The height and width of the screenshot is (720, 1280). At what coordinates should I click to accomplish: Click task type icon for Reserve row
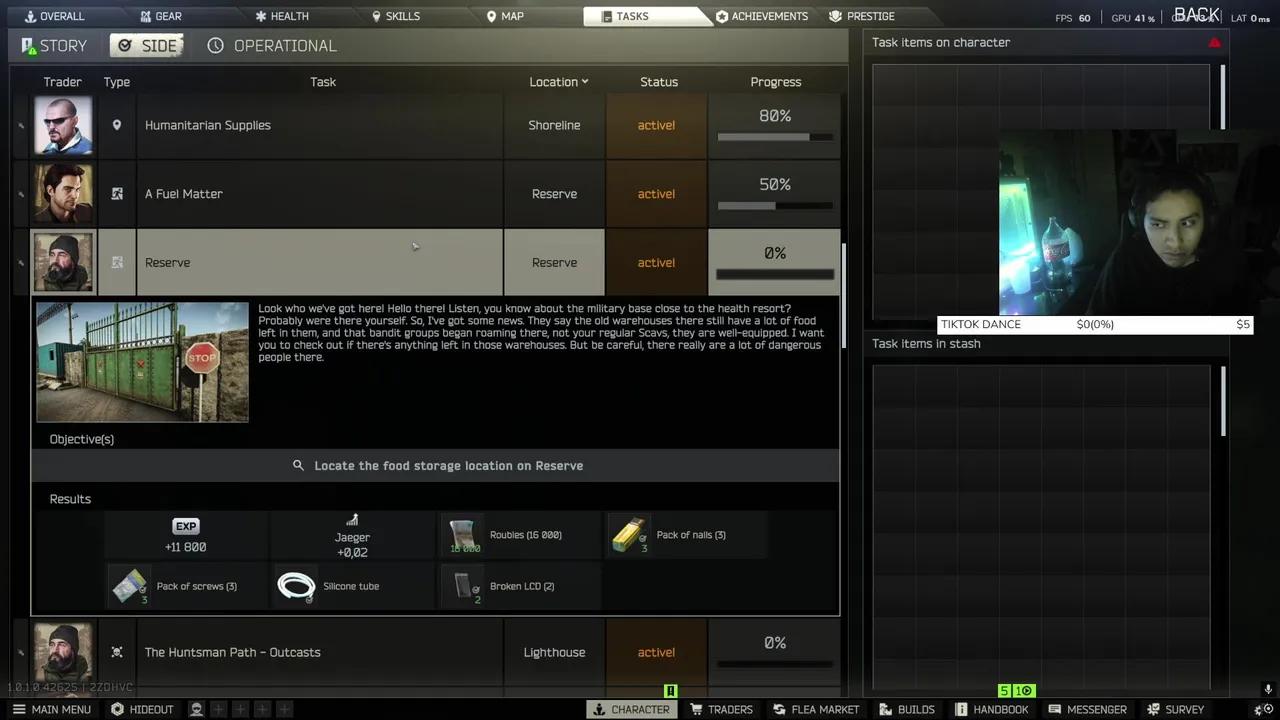click(x=117, y=262)
